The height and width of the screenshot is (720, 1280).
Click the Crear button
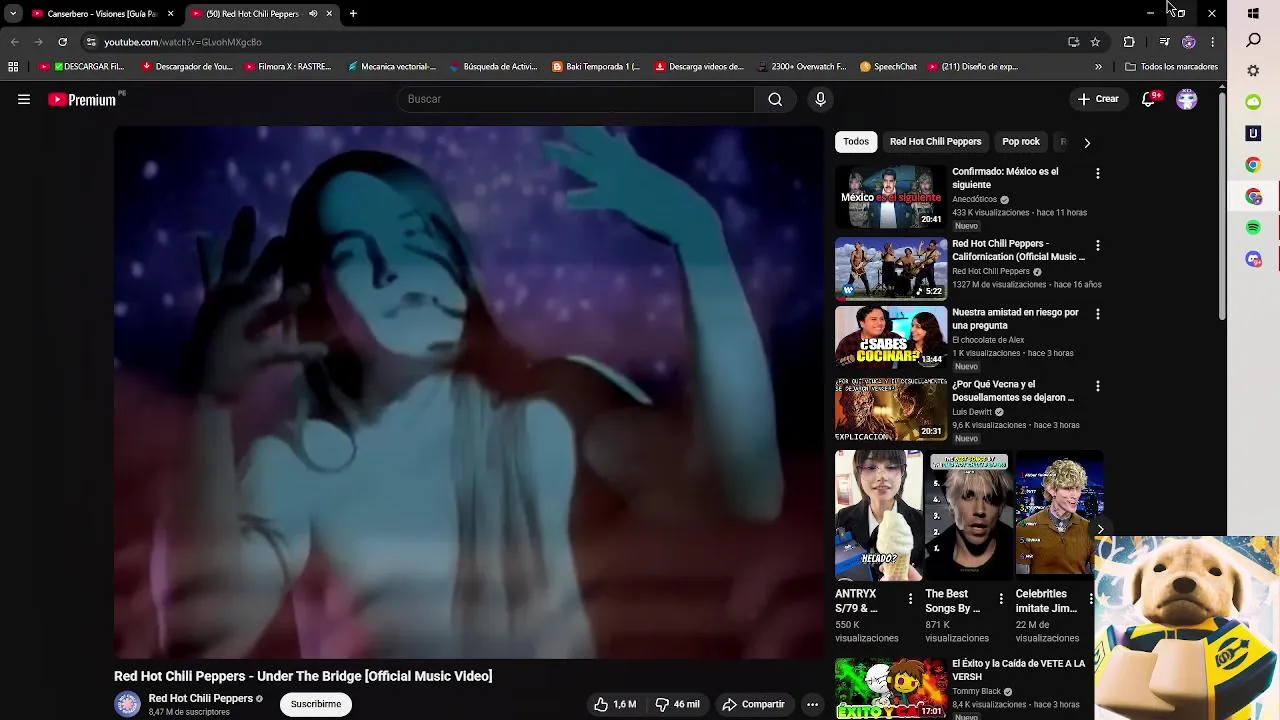[1098, 99]
